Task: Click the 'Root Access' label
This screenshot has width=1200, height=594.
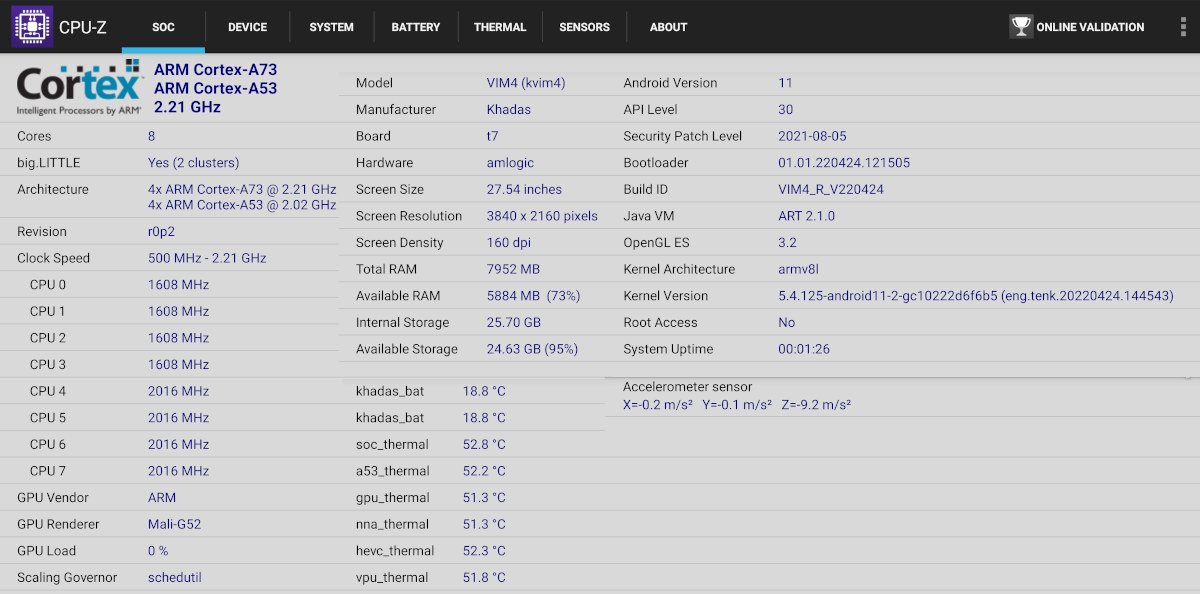Action: tap(660, 323)
